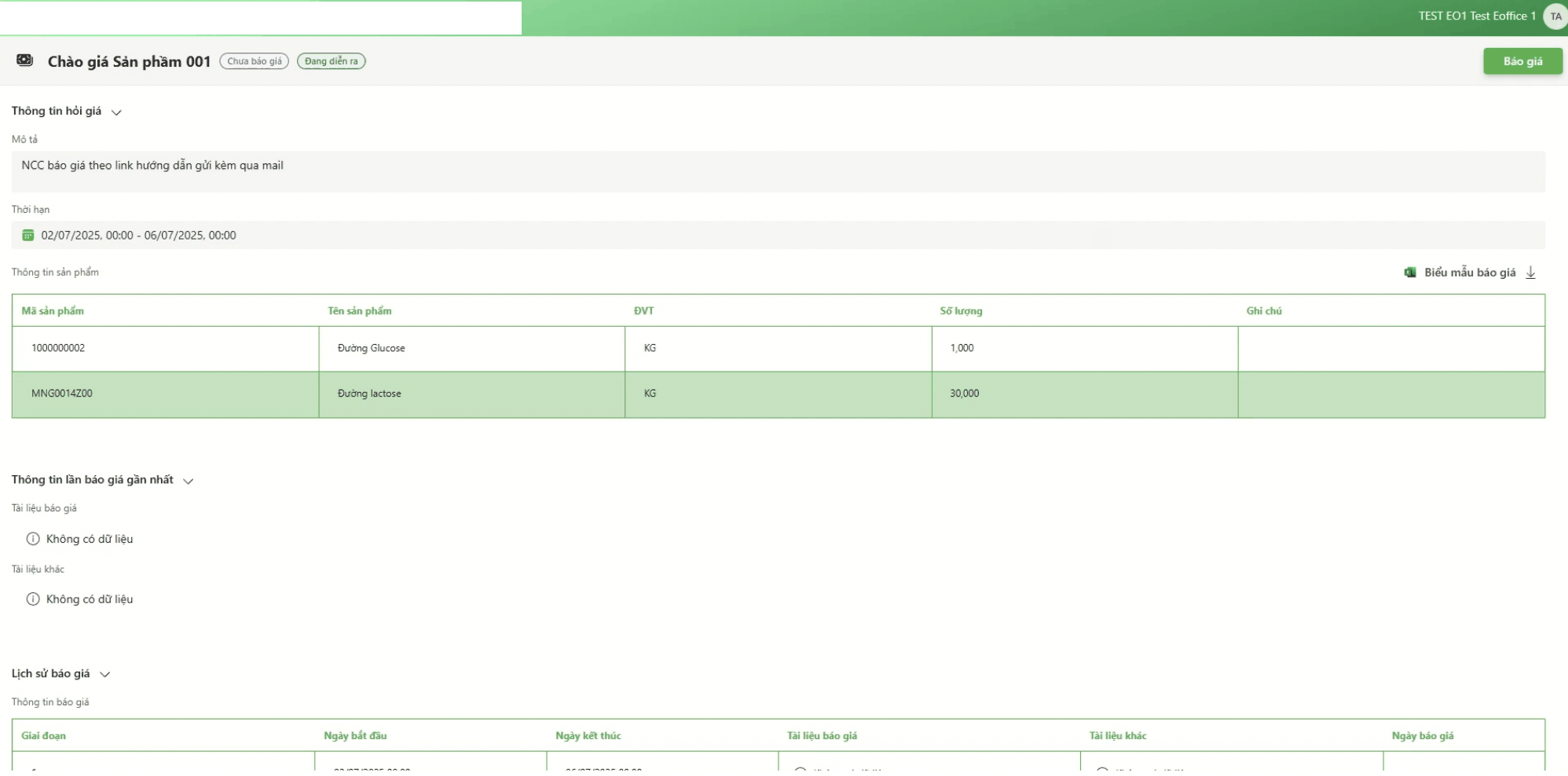This screenshot has height=776, width=1568.
Task: Click the Thời hạn date range field
Action: click(x=778, y=235)
